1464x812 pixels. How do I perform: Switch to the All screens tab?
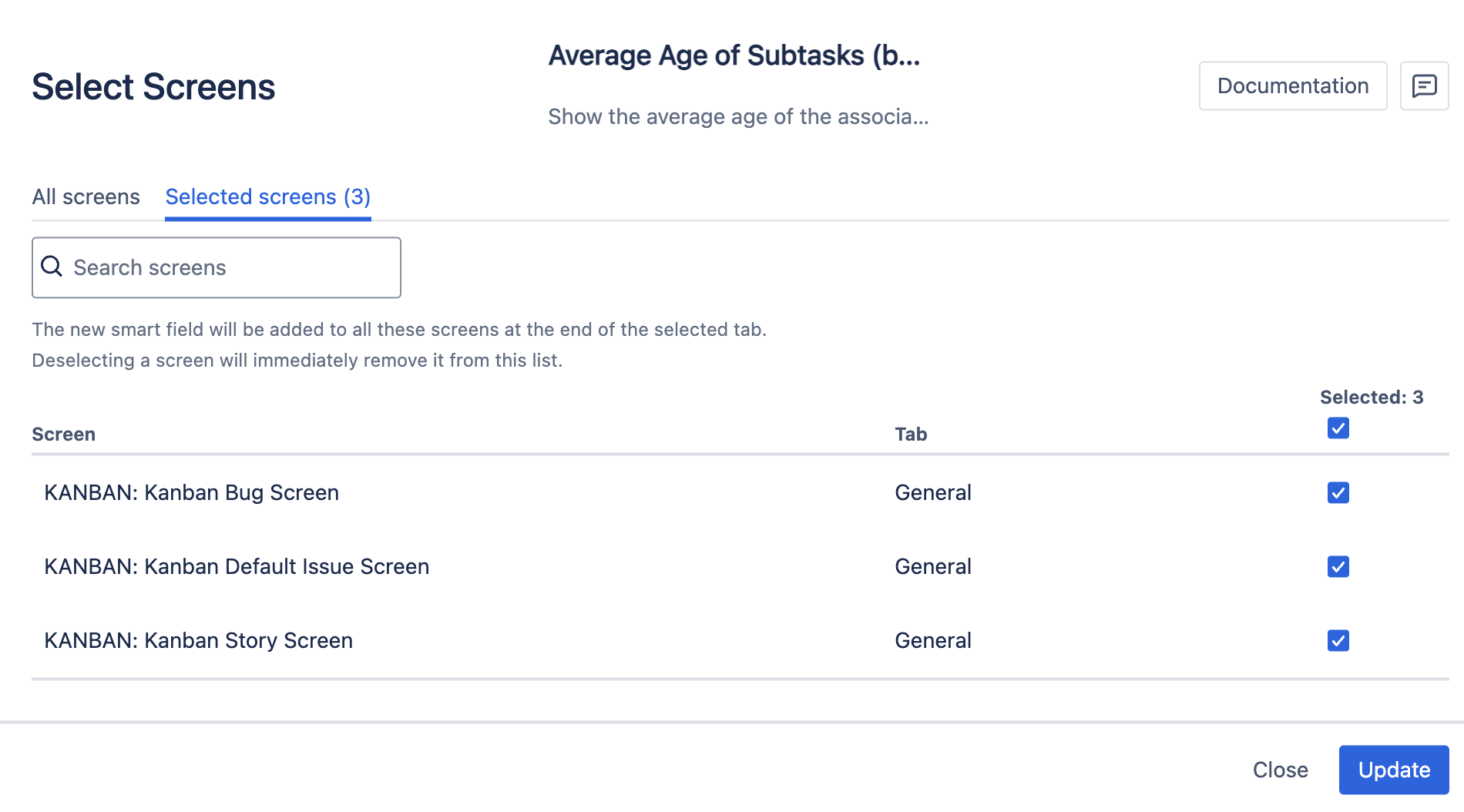pyautogui.click(x=86, y=196)
